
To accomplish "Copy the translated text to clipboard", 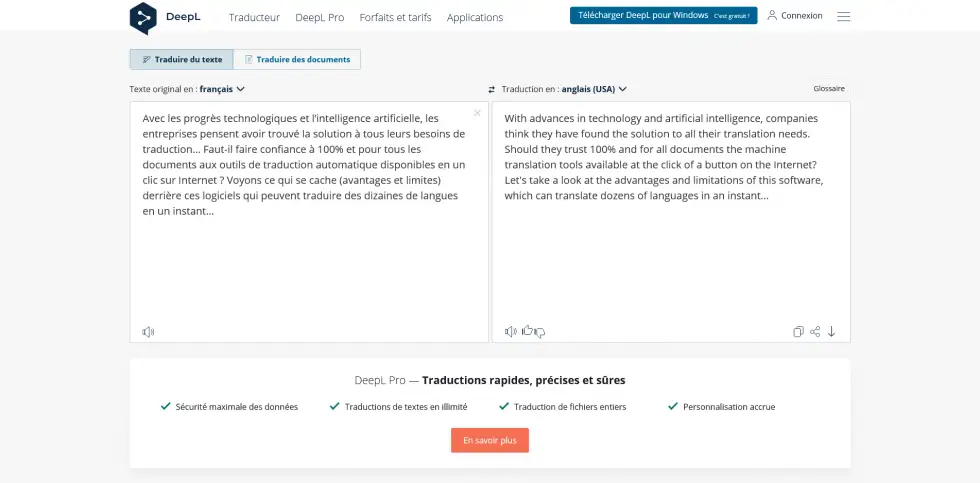I will [x=798, y=332].
